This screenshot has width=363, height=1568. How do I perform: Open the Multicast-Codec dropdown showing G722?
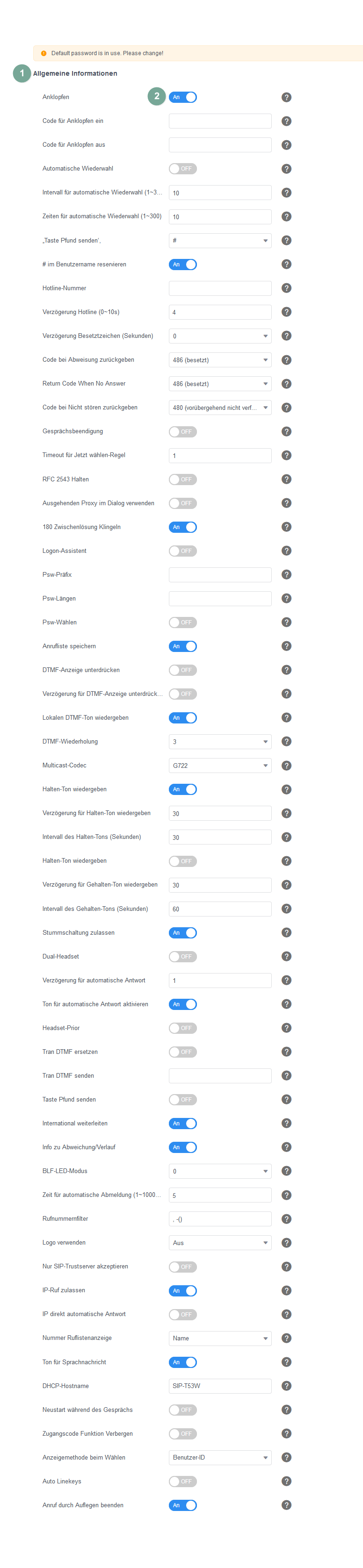click(x=220, y=766)
